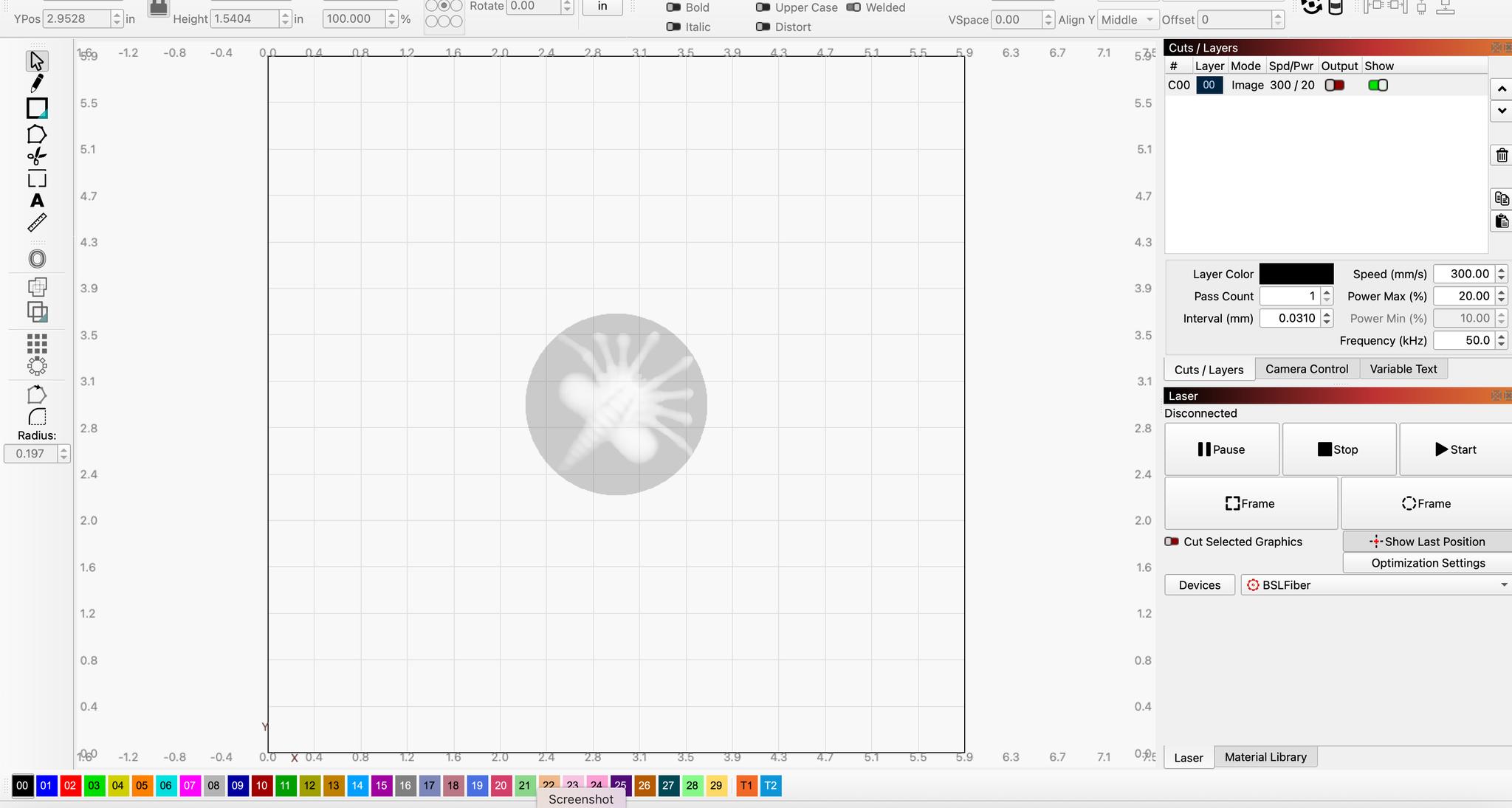Toggle the Welded text option
Image resolution: width=1512 pixels, height=808 pixels.
tap(853, 7)
